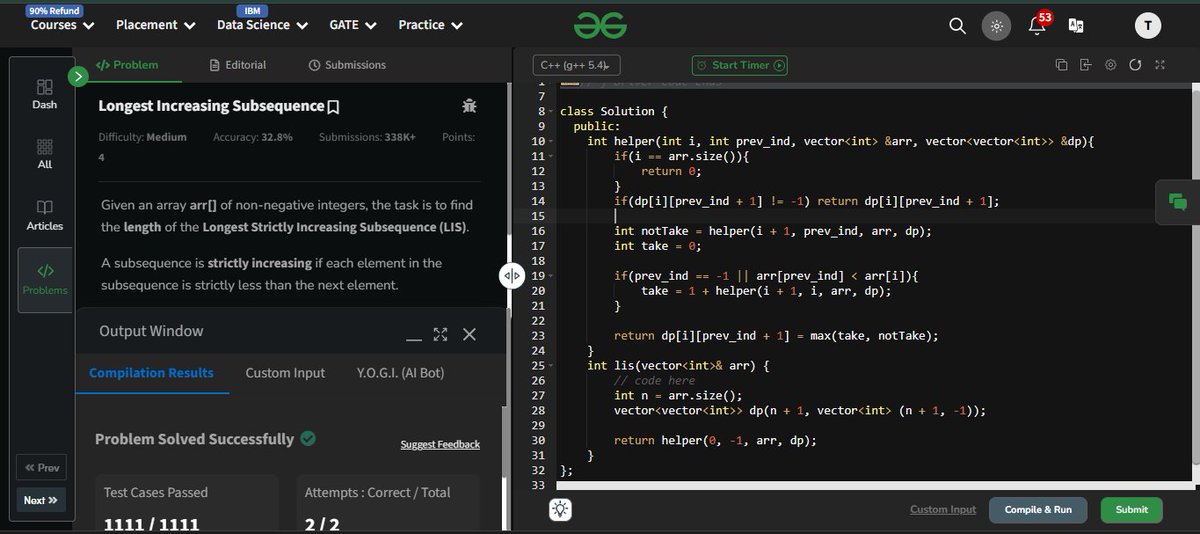The image size is (1200, 534).
Task: Open the Practice dropdown menu
Action: tap(431, 25)
